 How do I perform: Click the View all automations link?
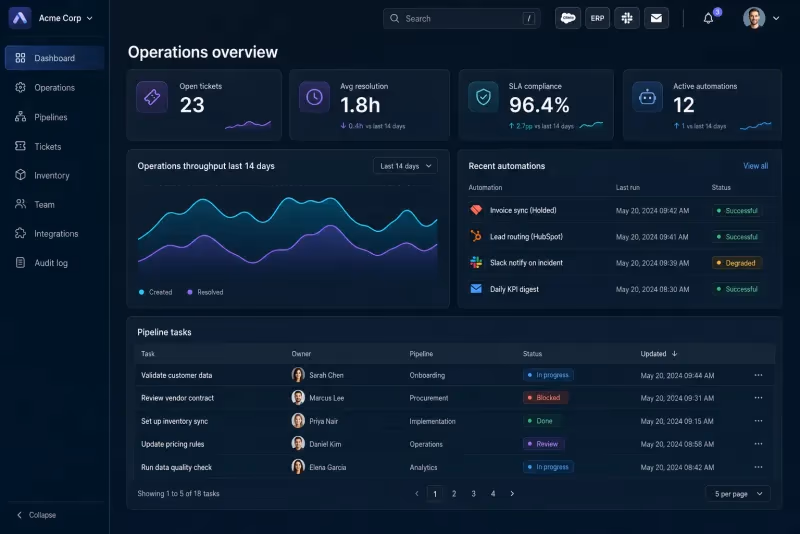click(755, 166)
